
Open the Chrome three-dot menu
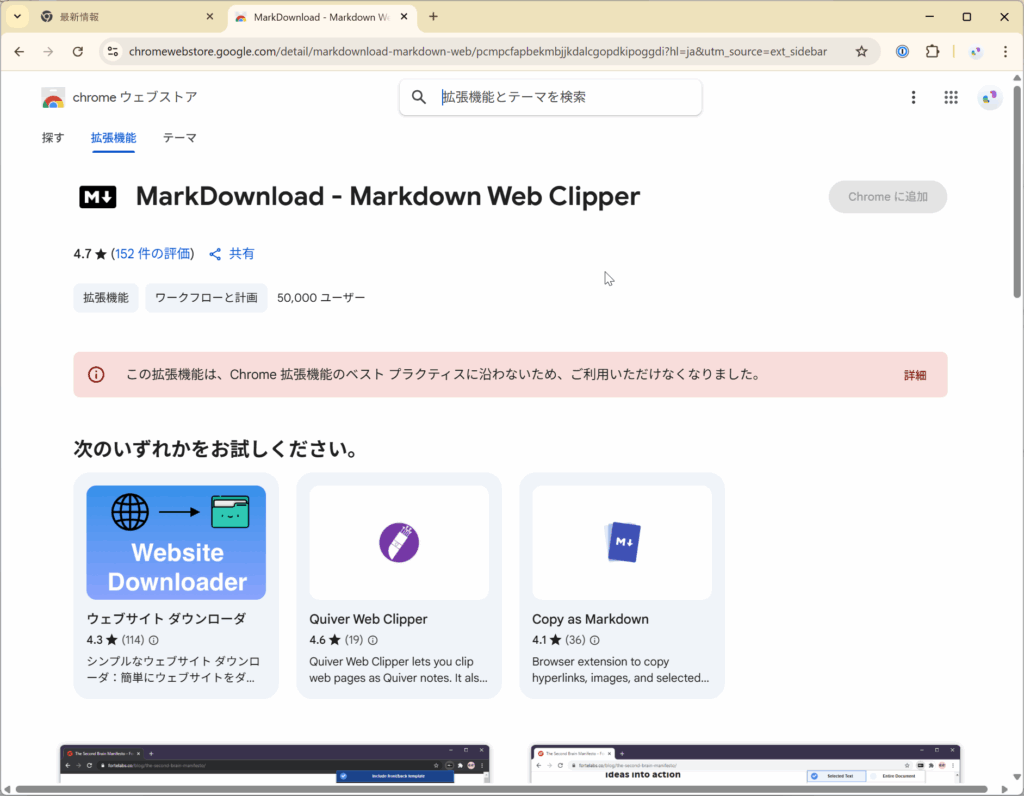point(1005,52)
